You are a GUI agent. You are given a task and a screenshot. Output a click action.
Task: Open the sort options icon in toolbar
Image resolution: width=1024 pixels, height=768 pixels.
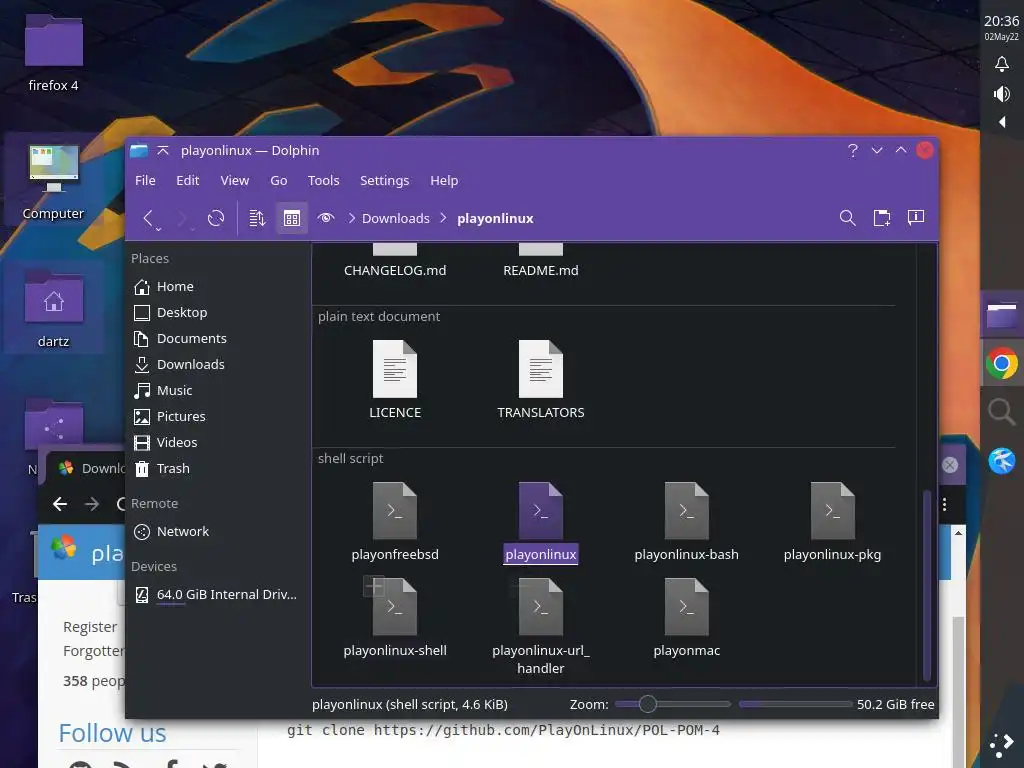[x=257, y=218]
